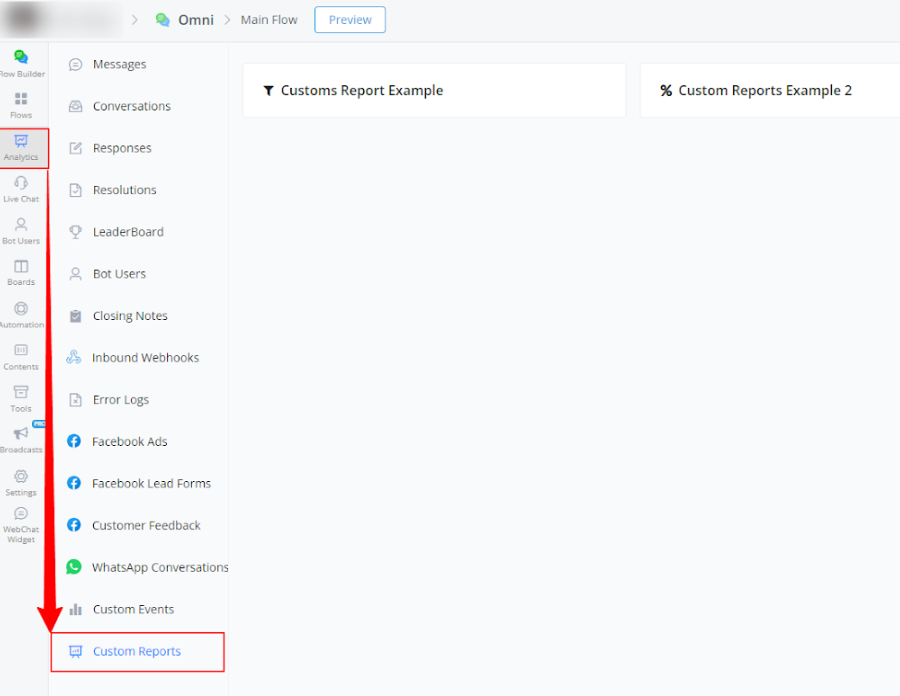Open the Settings gear icon
The width and height of the screenshot is (900, 696).
21,477
